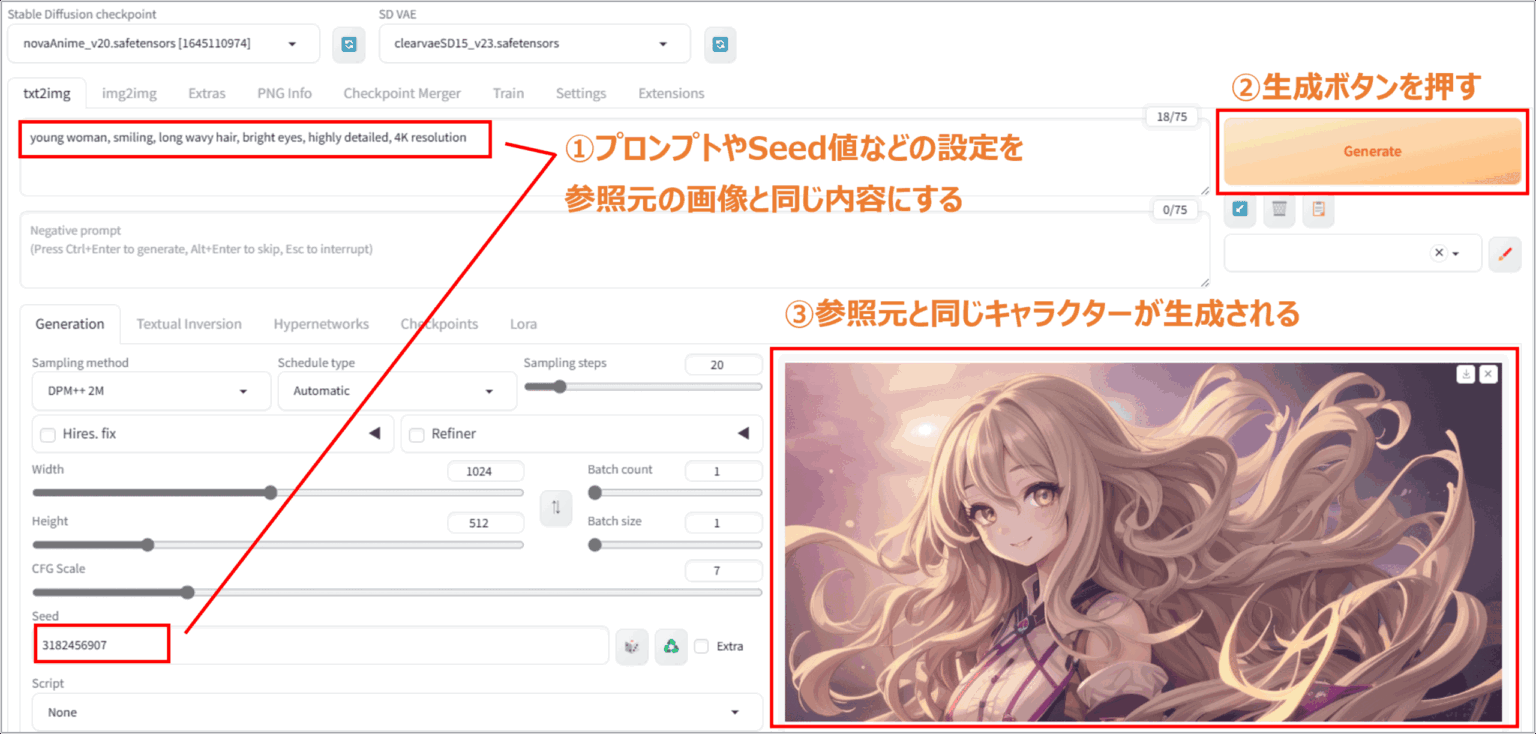Expand the Hires. fix section triangle
The height and width of the screenshot is (734, 1536).
375,434
